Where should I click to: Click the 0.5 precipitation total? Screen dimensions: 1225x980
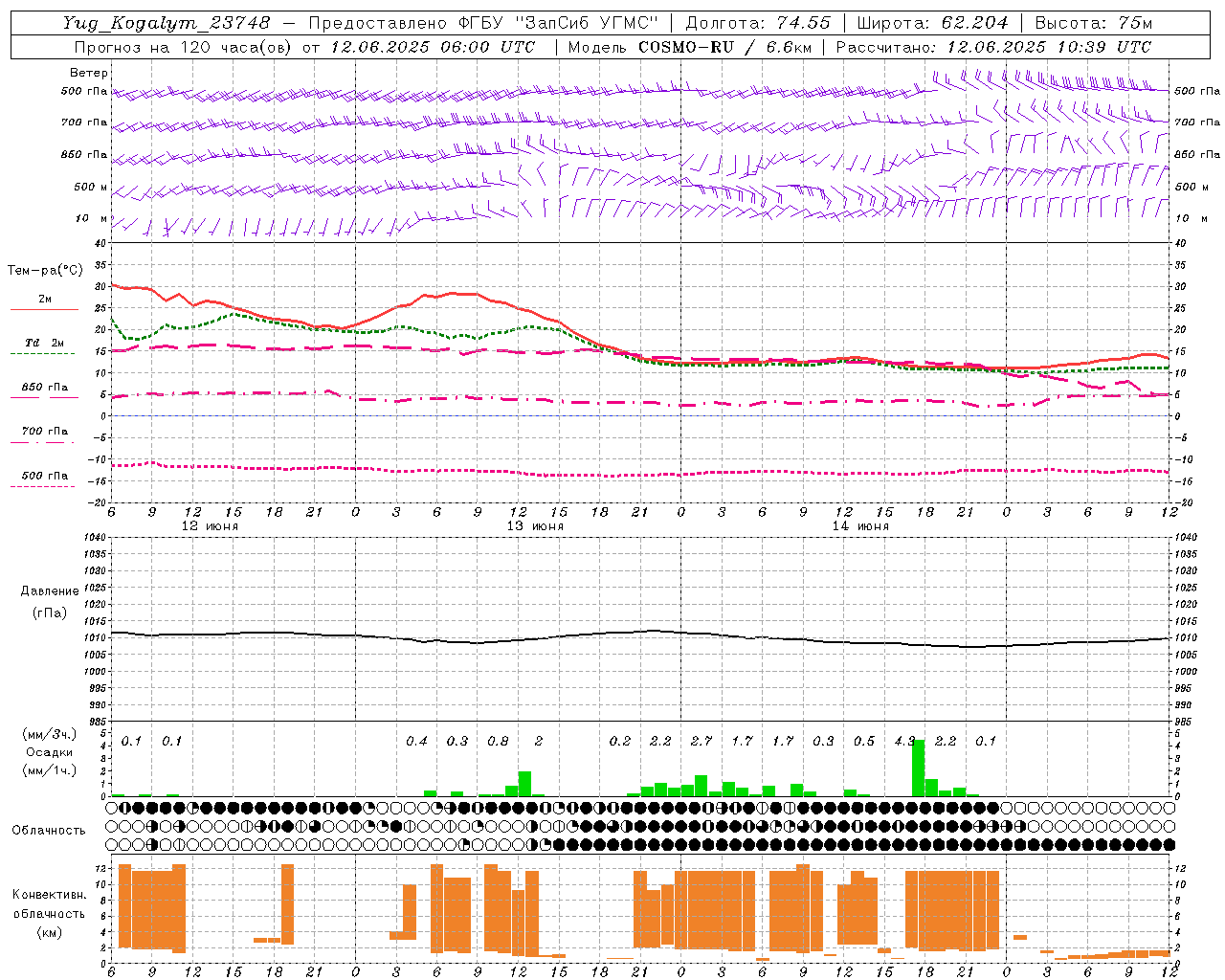click(864, 741)
